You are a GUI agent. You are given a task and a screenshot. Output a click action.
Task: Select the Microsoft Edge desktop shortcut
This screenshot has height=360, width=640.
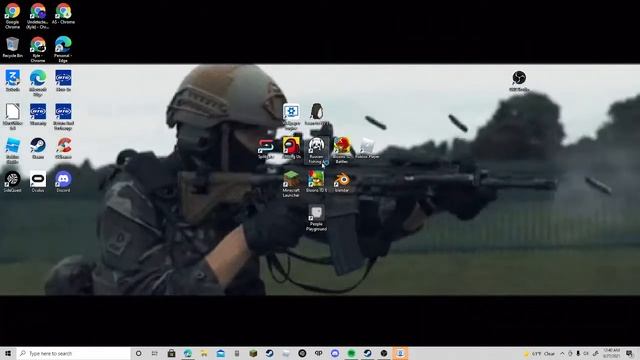click(38, 83)
